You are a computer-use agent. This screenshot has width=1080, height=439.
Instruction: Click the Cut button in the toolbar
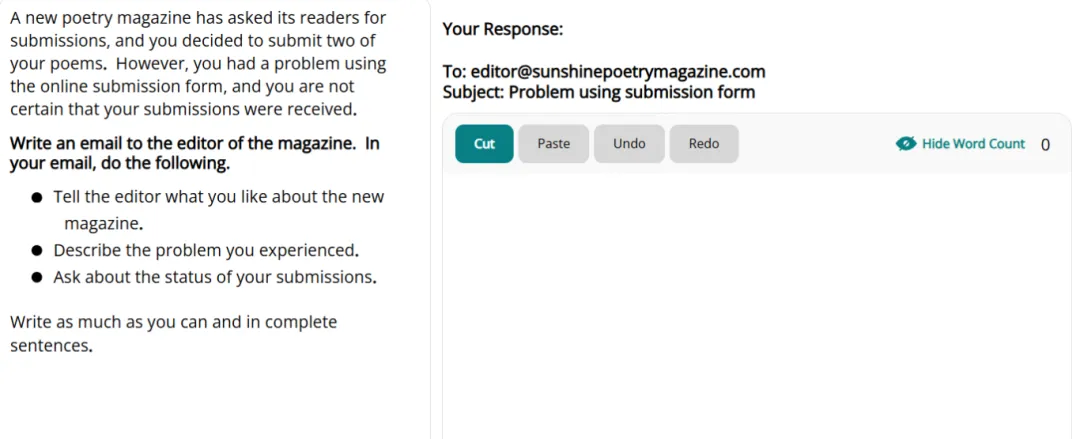[484, 143]
